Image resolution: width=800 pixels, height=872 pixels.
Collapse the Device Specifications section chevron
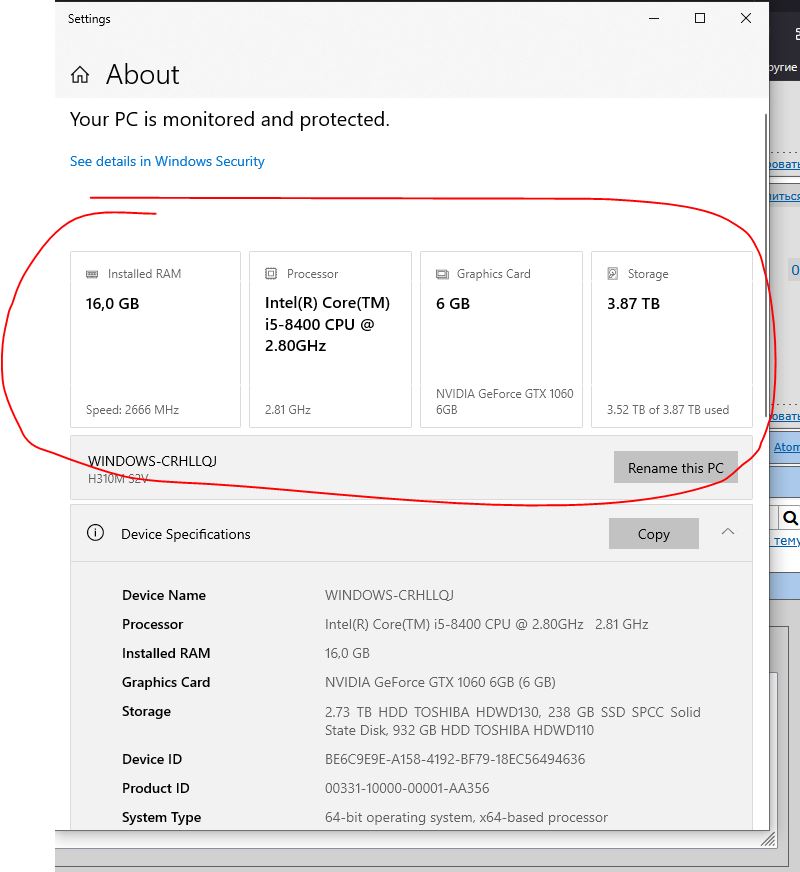[x=728, y=532]
